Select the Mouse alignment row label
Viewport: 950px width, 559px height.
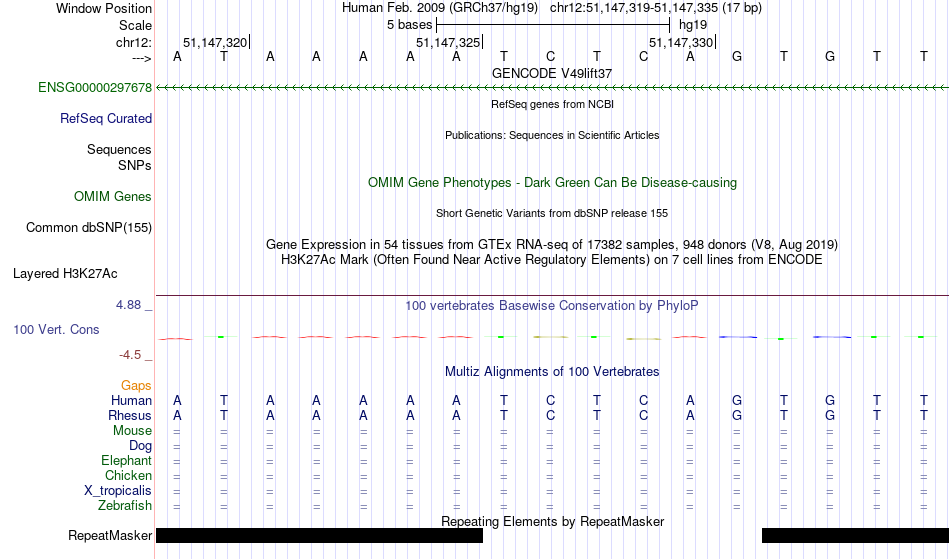tap(133, 431)
